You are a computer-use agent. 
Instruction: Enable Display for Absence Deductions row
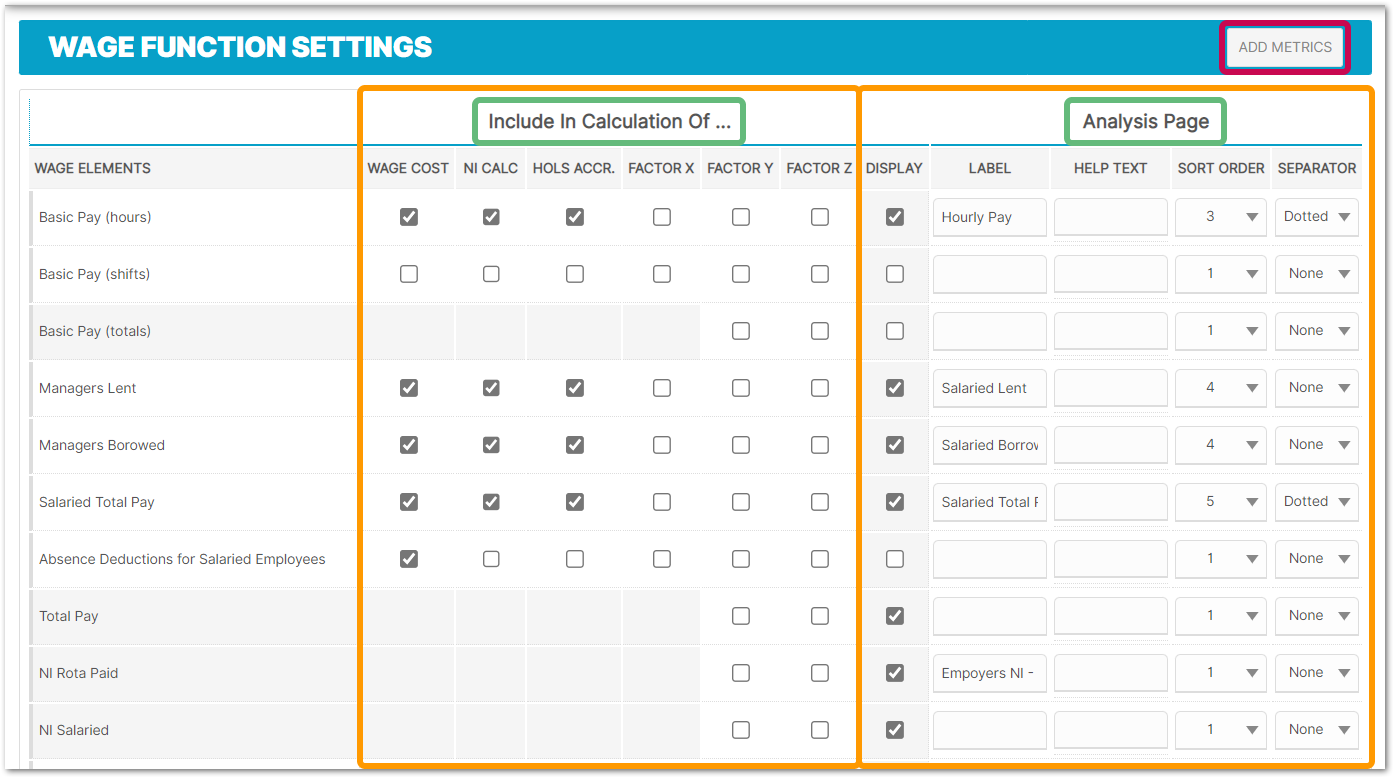point(895,559)
